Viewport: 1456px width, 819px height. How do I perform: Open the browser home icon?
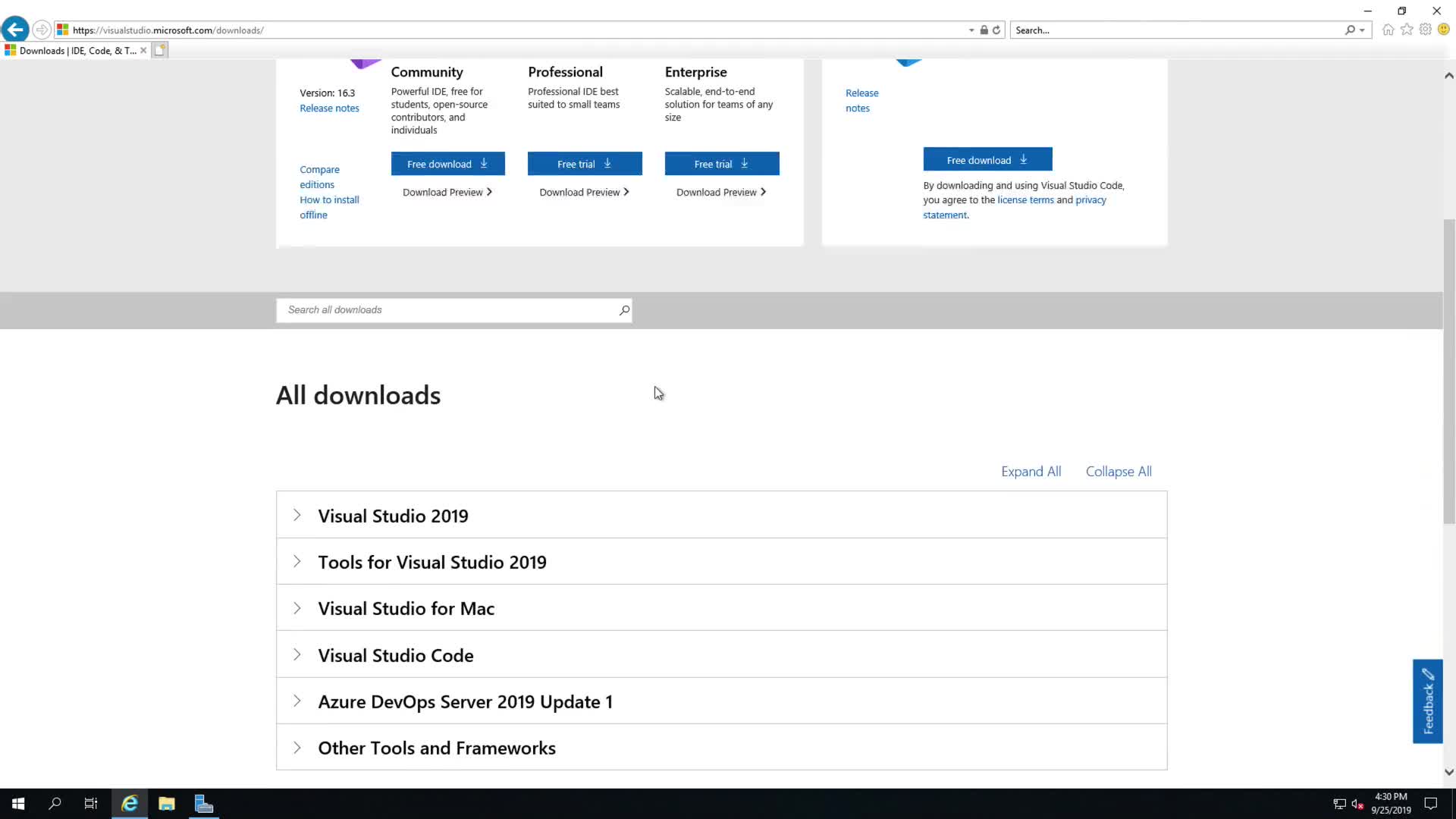coord(1388,30)
